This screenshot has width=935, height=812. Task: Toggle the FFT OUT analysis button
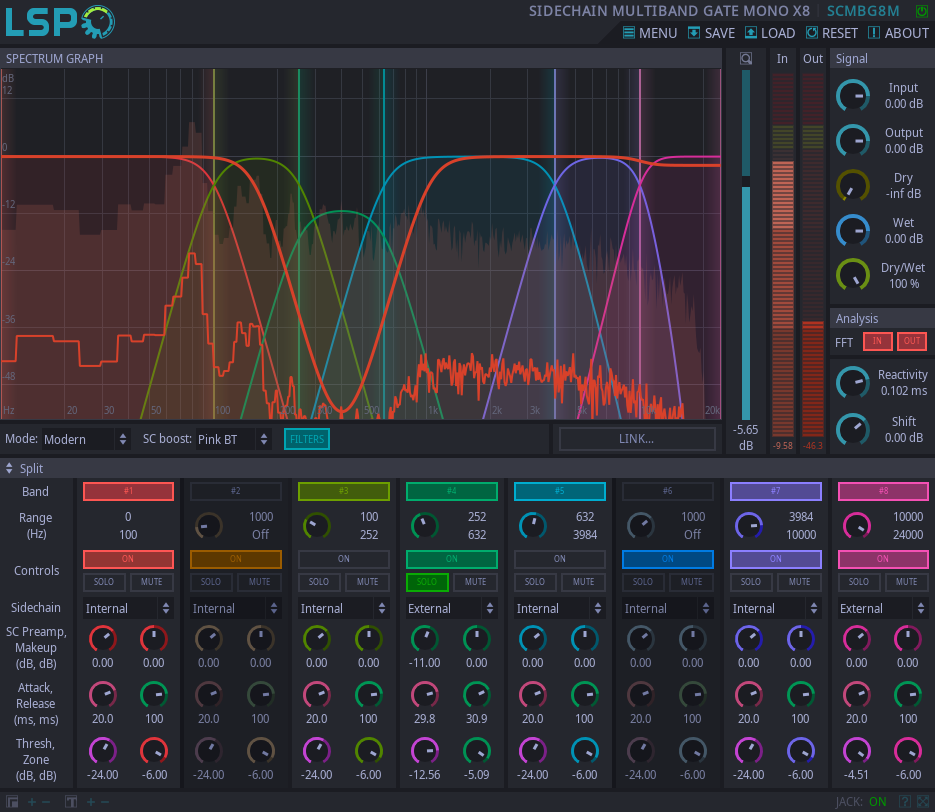912,341
